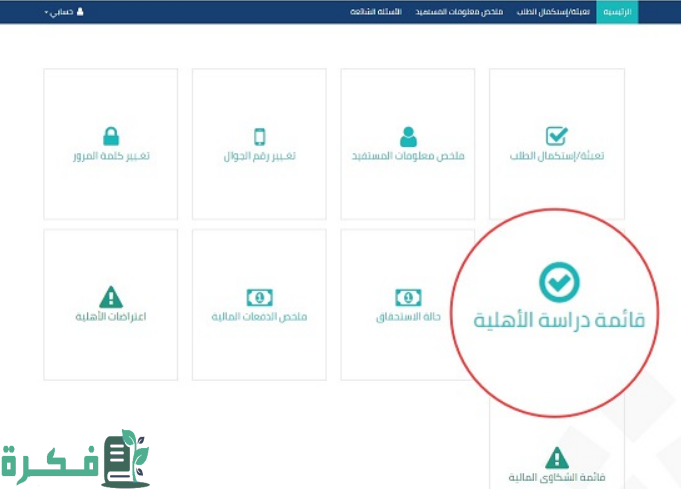Click the warning triangle for اعتراضات الأهلية

click(x=111, y=297)
